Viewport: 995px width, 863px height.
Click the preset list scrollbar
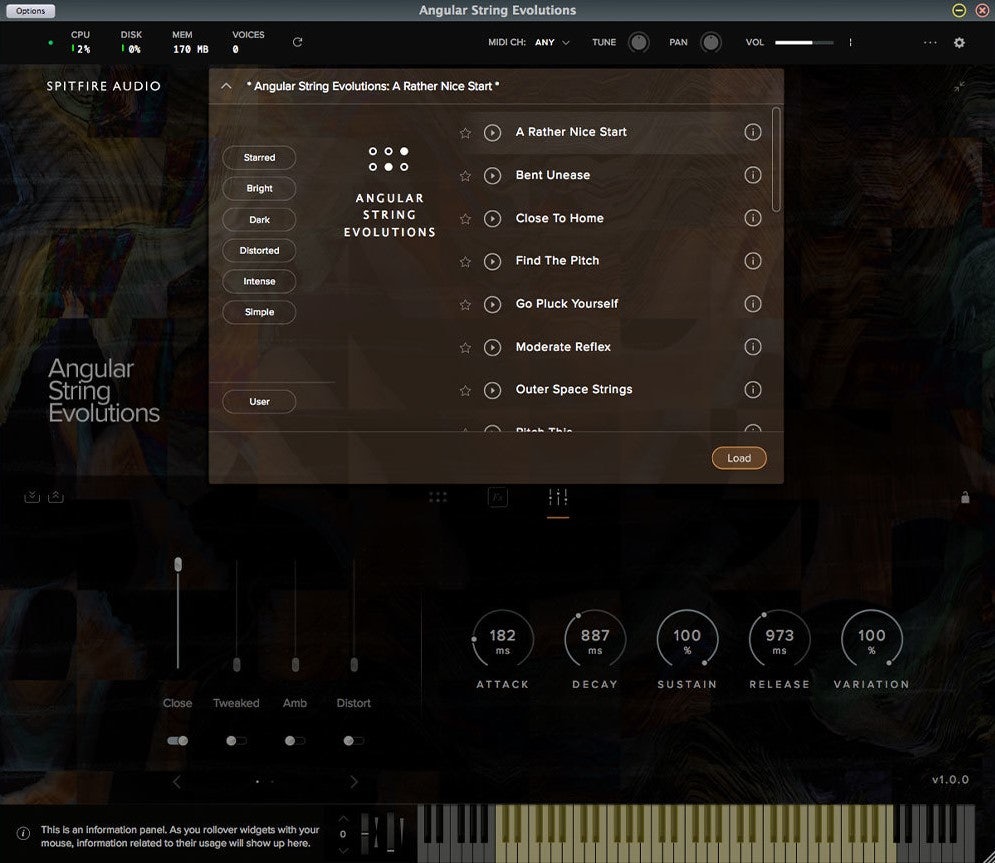775,160
